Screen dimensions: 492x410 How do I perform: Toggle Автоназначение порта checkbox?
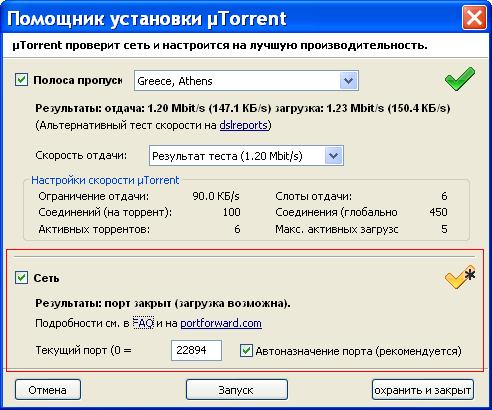click(x=246, y=351)
